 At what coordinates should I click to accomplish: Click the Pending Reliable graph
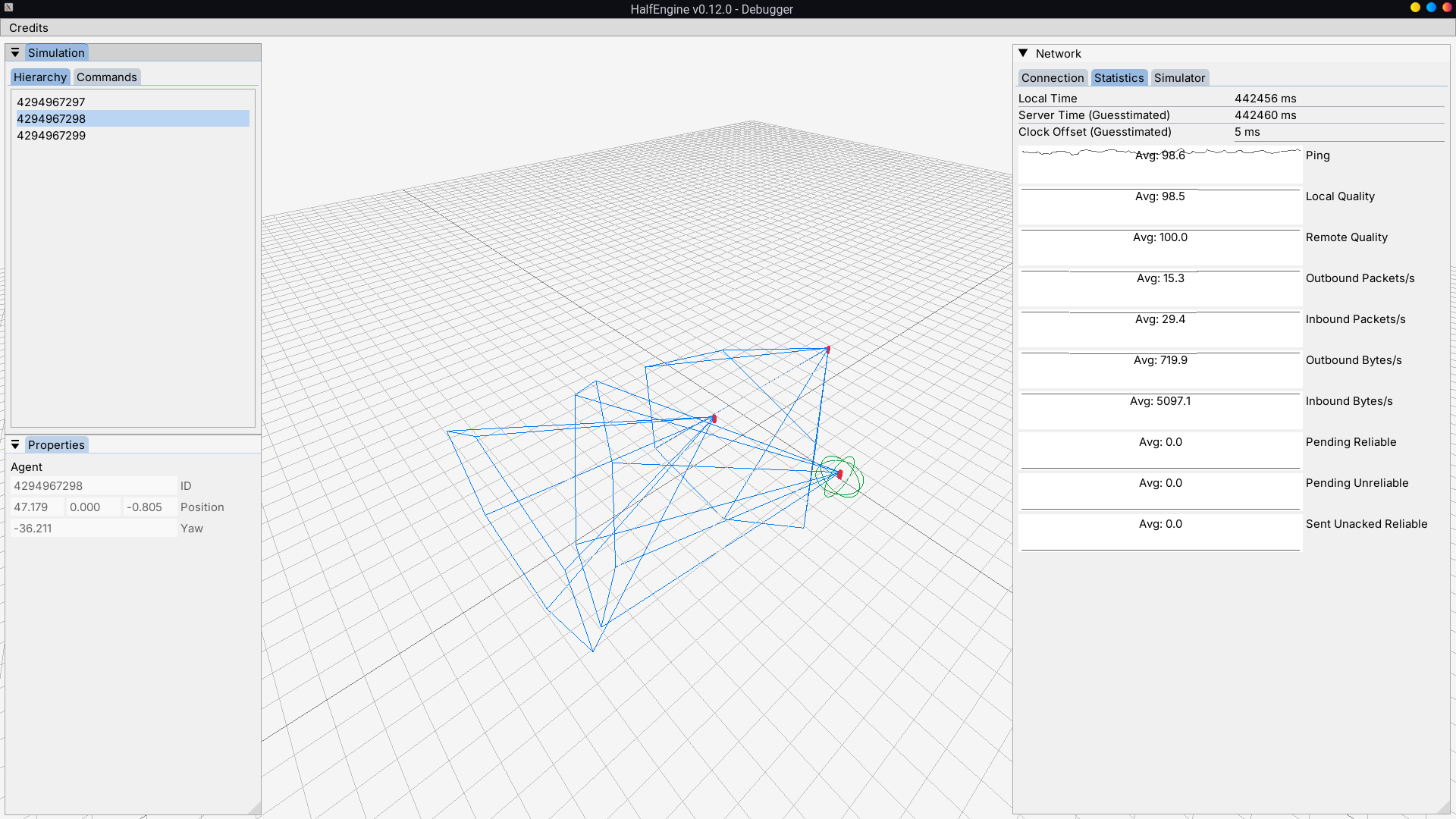[x=1160, y=452]
